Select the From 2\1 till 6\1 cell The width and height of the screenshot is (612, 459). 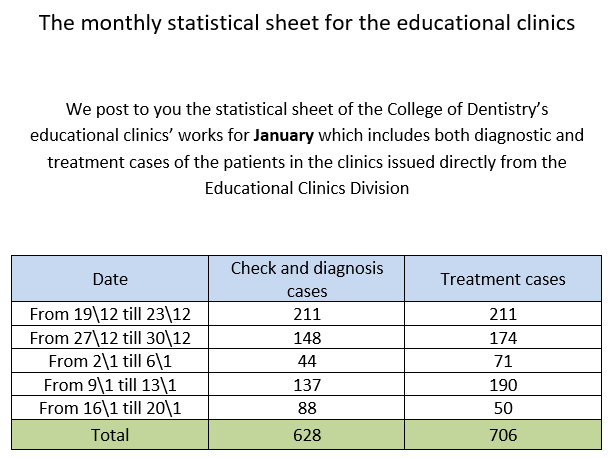coord(110,361)
